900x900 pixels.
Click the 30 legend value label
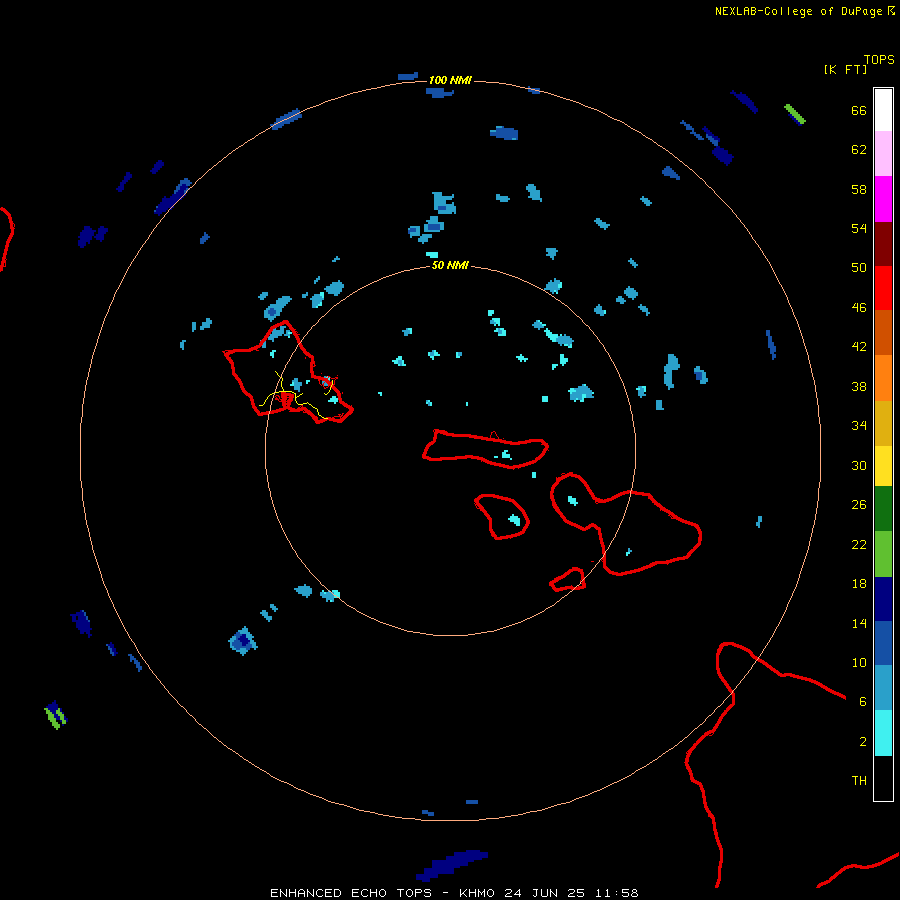tap(859, 465)
